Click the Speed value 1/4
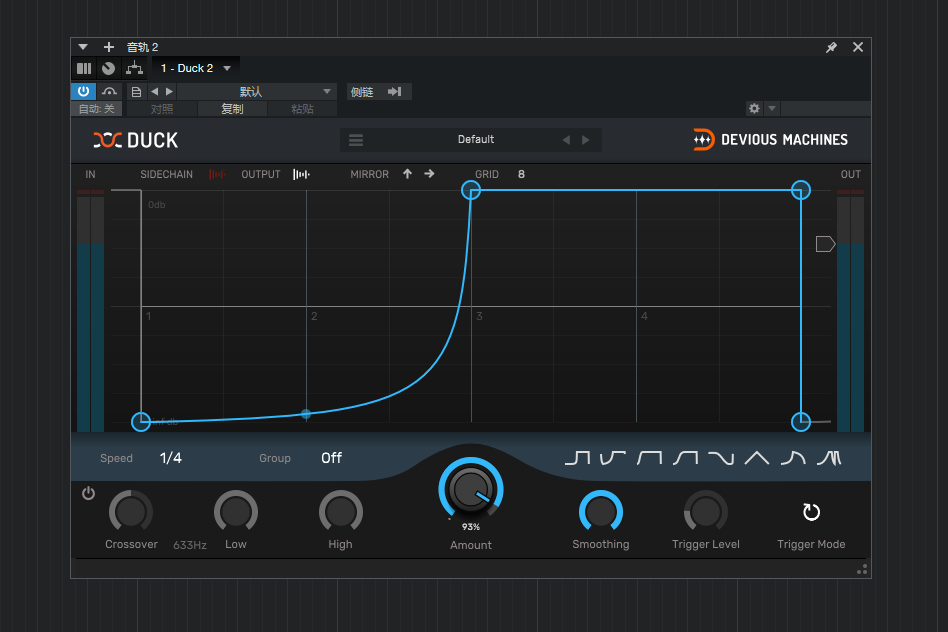 click(171, 458)
